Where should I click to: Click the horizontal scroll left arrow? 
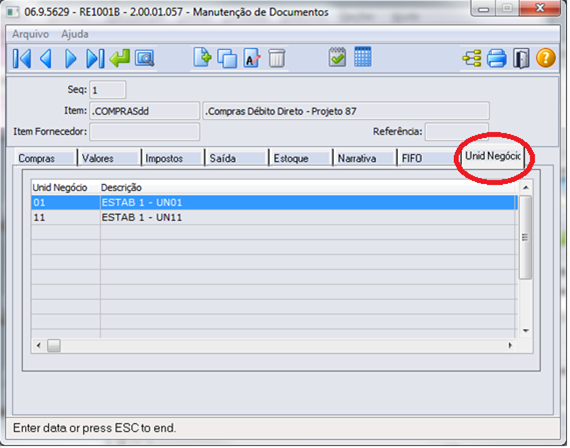pyautogui.click(x=39, y=345)
